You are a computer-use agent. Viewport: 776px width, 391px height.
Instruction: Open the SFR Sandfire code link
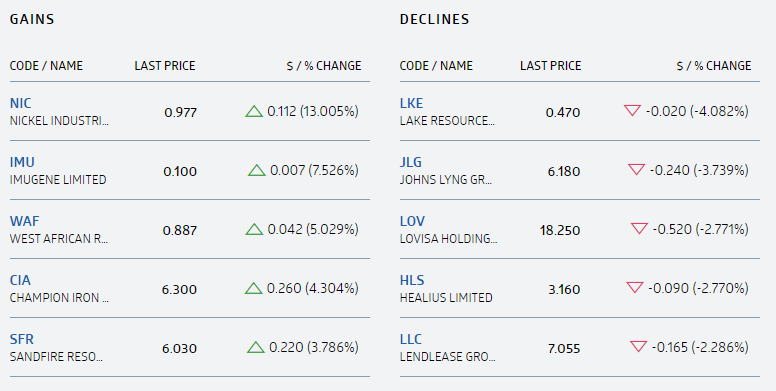pos(22,339)
